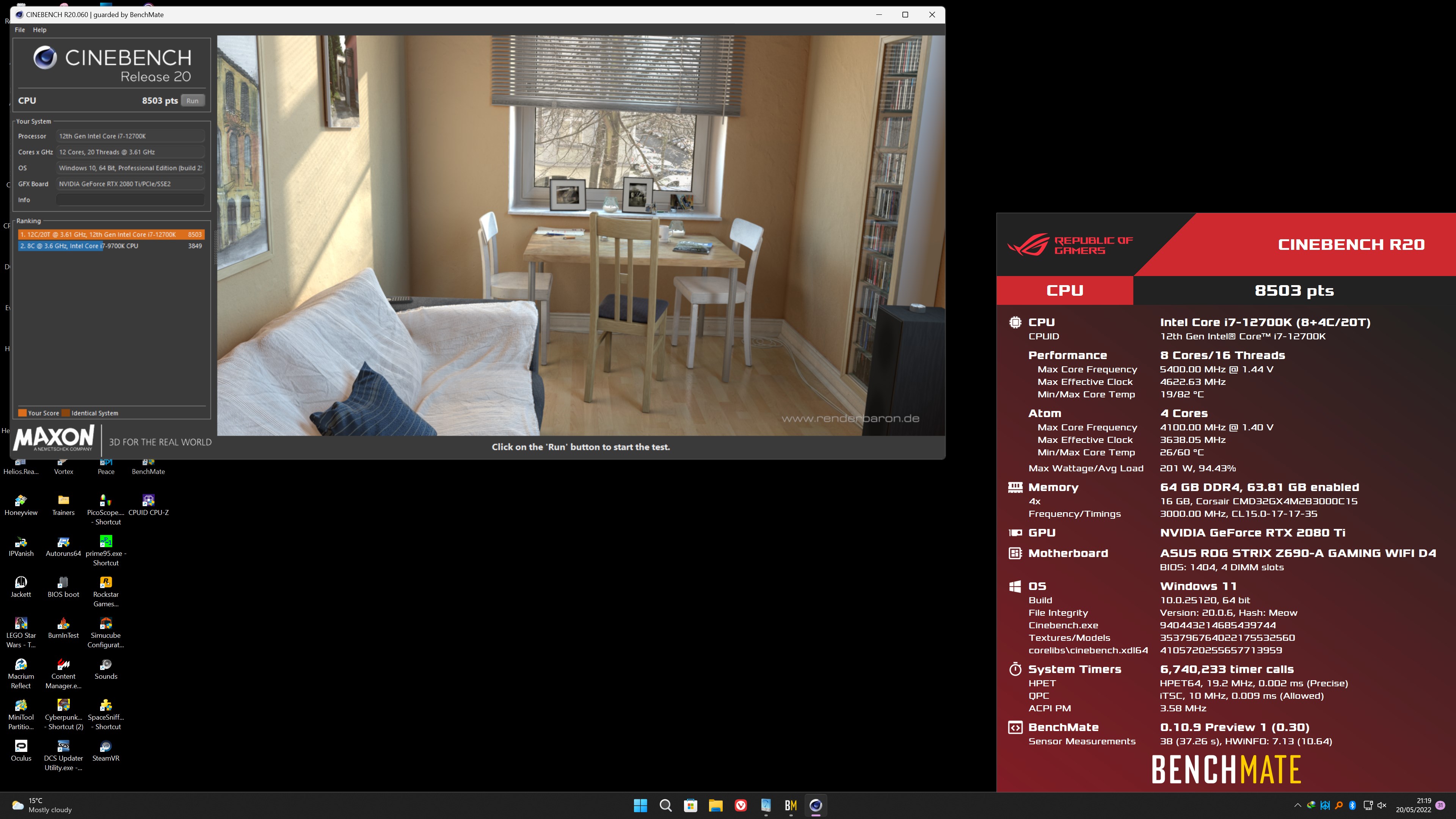Click the rendered room image preview
1456x819 pixels.
coord(581,235)
